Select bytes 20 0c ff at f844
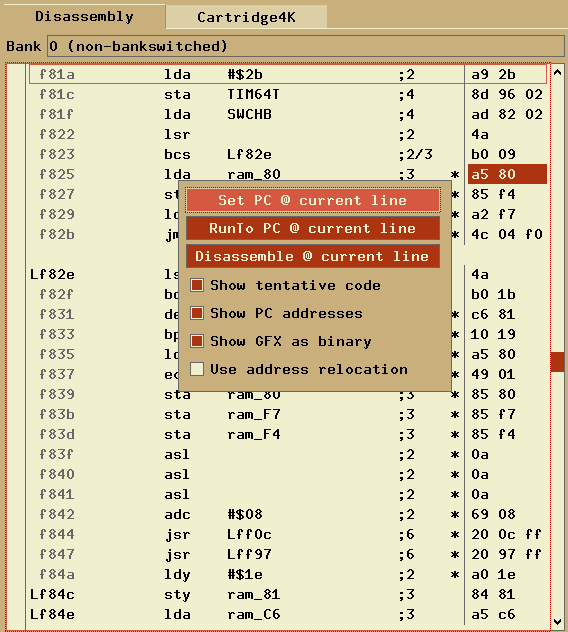The image size is (568, 632). point(507,534)
